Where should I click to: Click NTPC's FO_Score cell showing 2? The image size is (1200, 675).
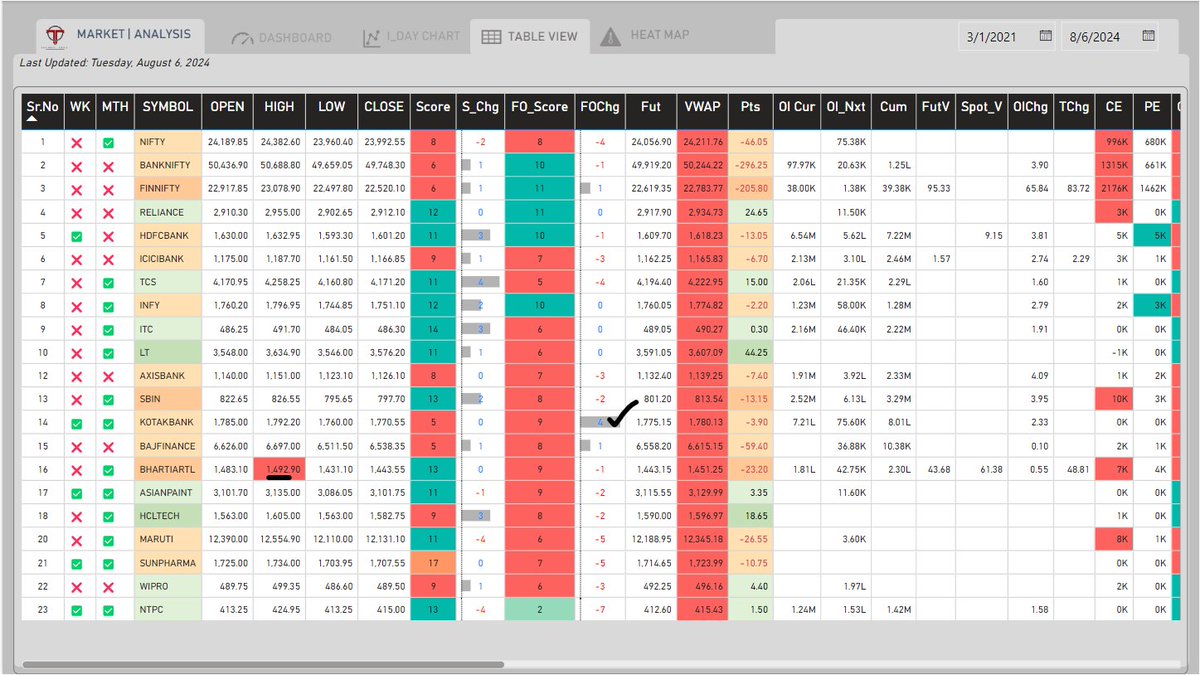541,608
